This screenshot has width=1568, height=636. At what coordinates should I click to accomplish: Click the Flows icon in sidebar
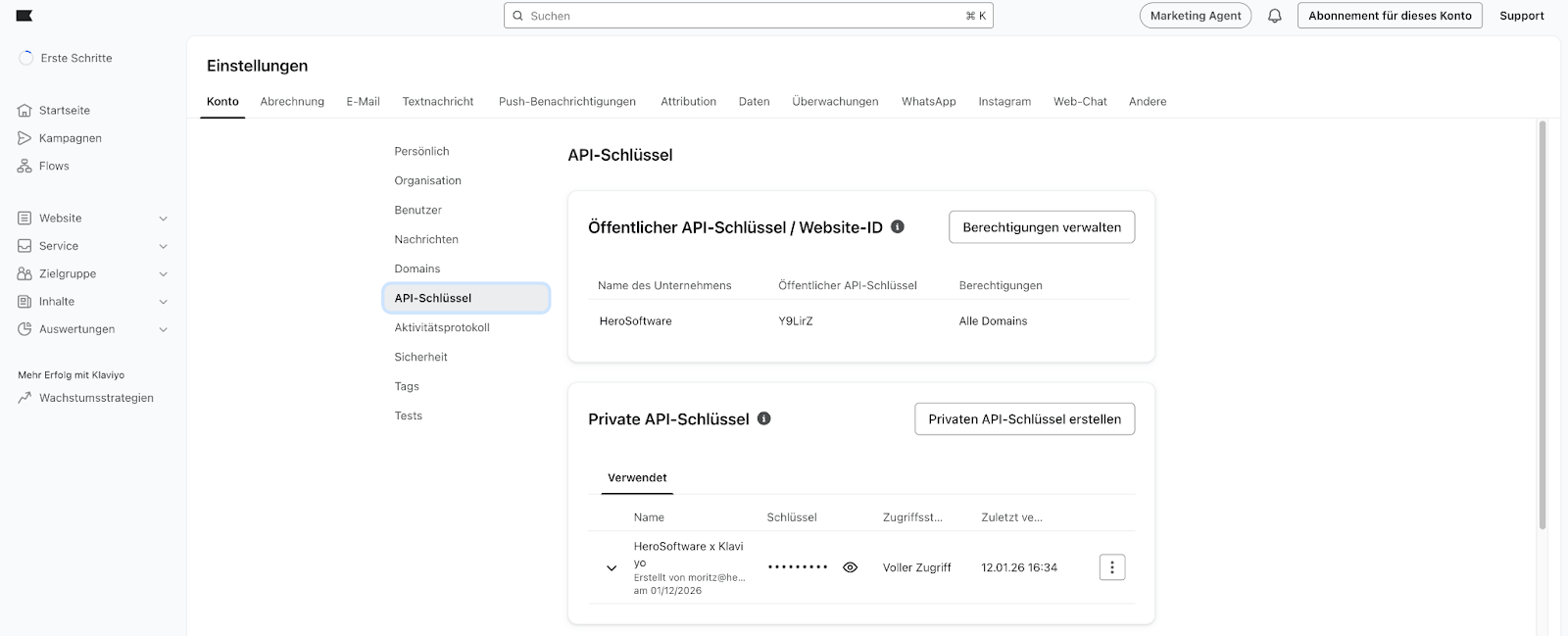tap(24, 166)
